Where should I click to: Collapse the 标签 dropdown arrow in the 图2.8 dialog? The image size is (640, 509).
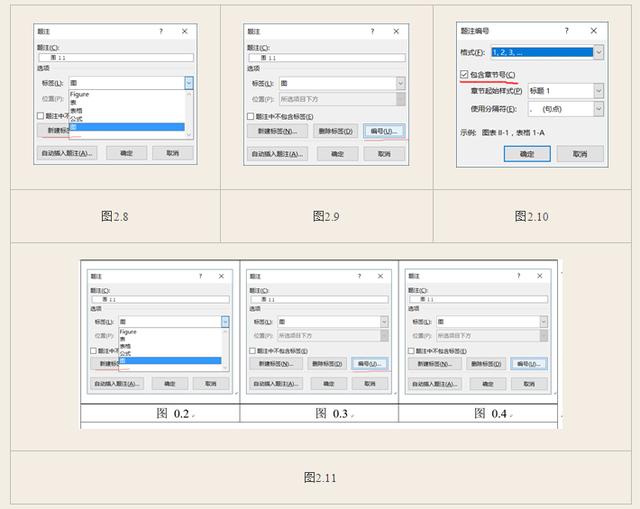pos(189,83)
